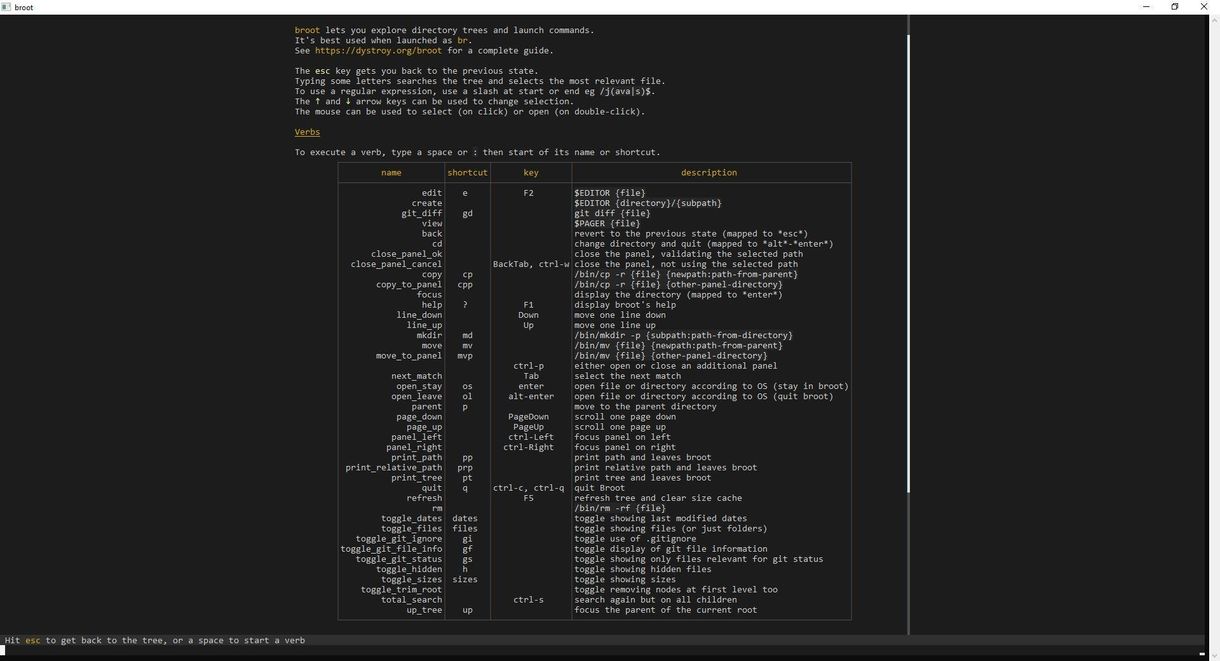Select the 'toggle_hidden' verb name
Image resolution: width=1220 pixels, height=661 pixels.
pyautogui.click(x=409, y=569)
